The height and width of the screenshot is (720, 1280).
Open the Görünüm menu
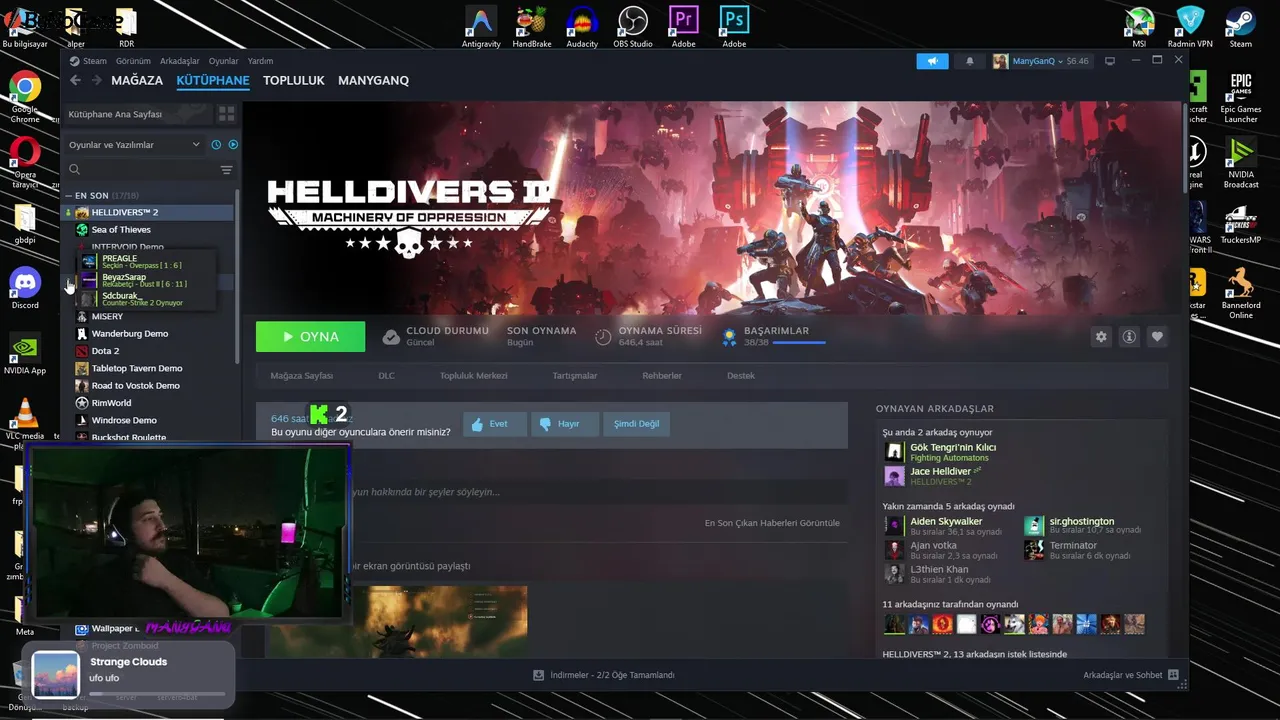click(133, 61)
